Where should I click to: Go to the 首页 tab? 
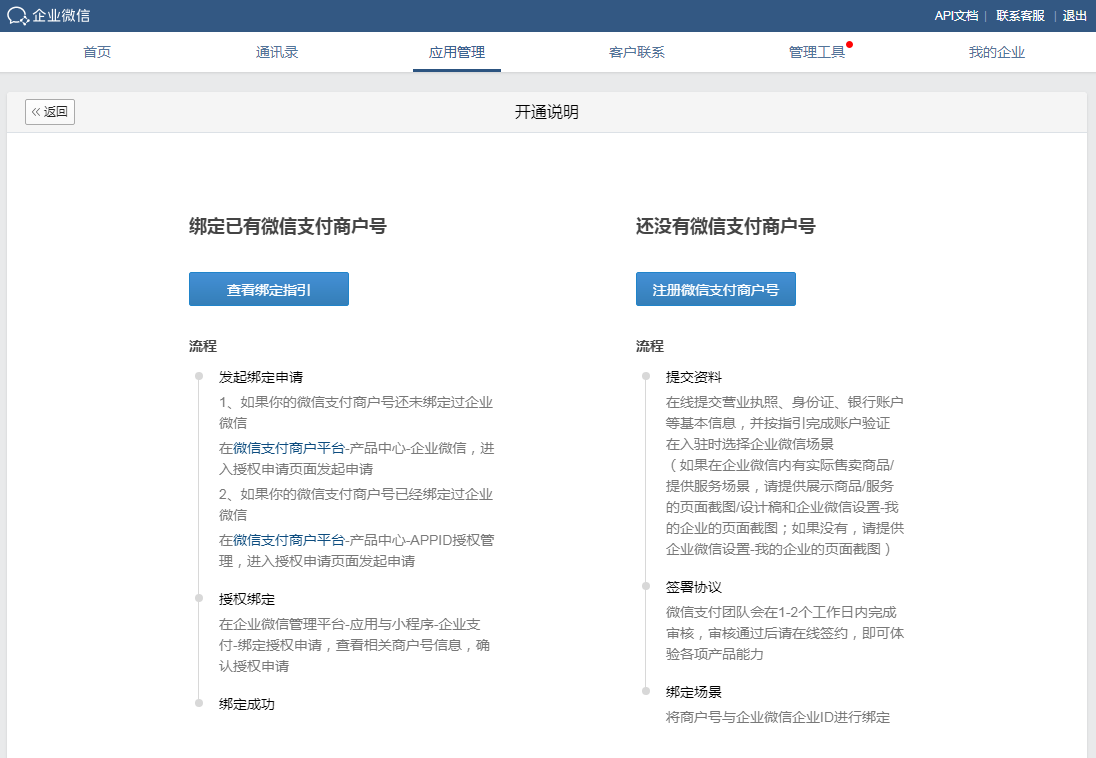click(96, 52)
